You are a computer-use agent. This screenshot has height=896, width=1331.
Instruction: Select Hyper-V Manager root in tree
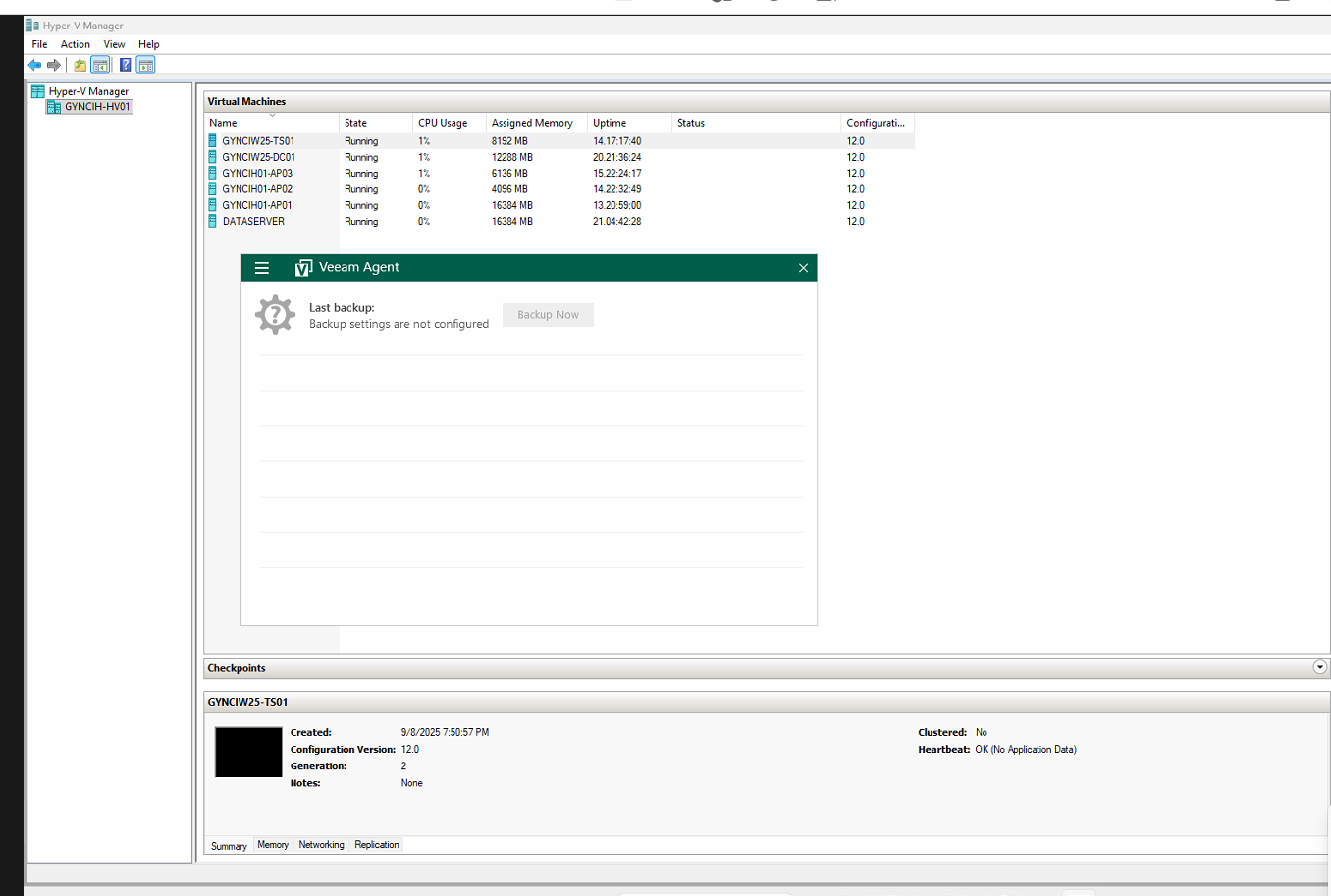[x=88, y=91]
